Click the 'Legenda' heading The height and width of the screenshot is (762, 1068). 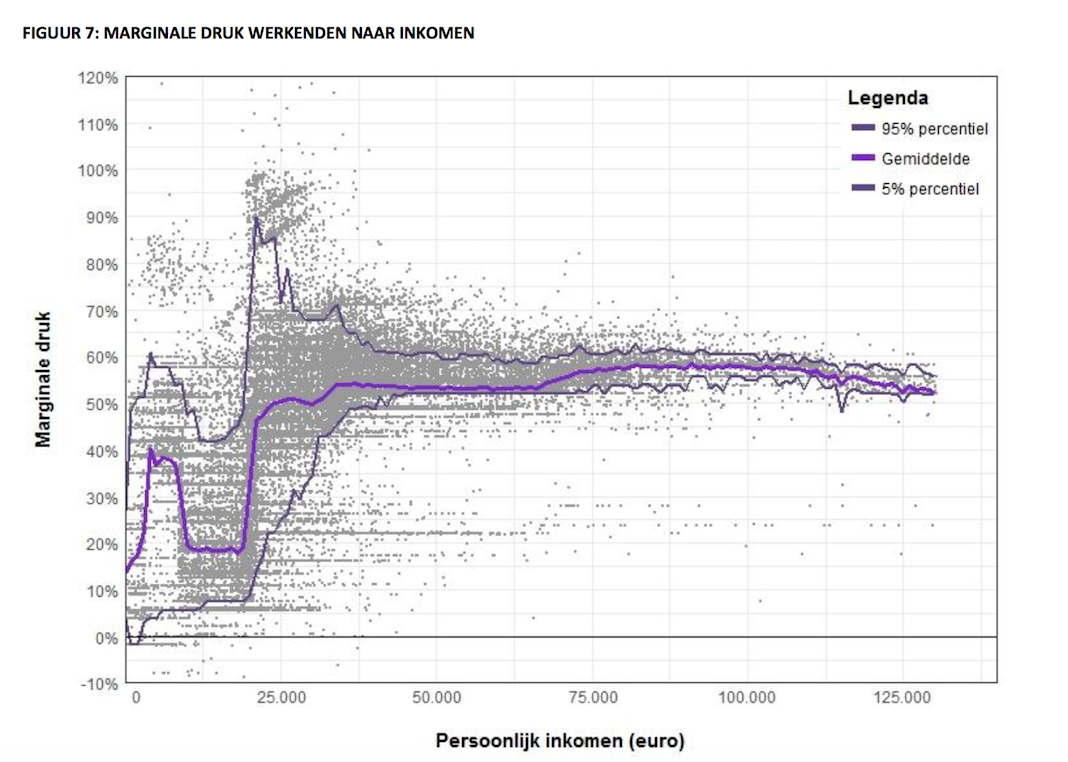[x=888, y=98]
